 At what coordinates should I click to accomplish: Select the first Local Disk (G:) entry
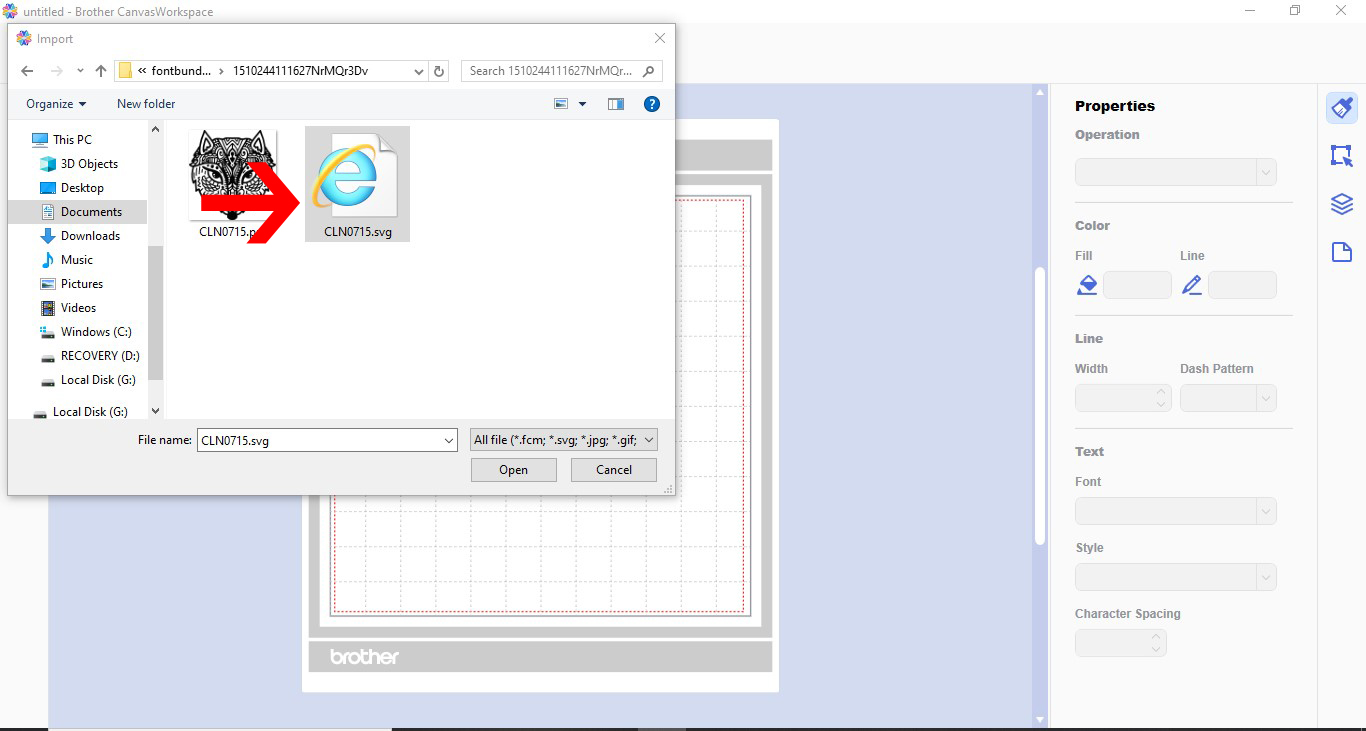98,380
